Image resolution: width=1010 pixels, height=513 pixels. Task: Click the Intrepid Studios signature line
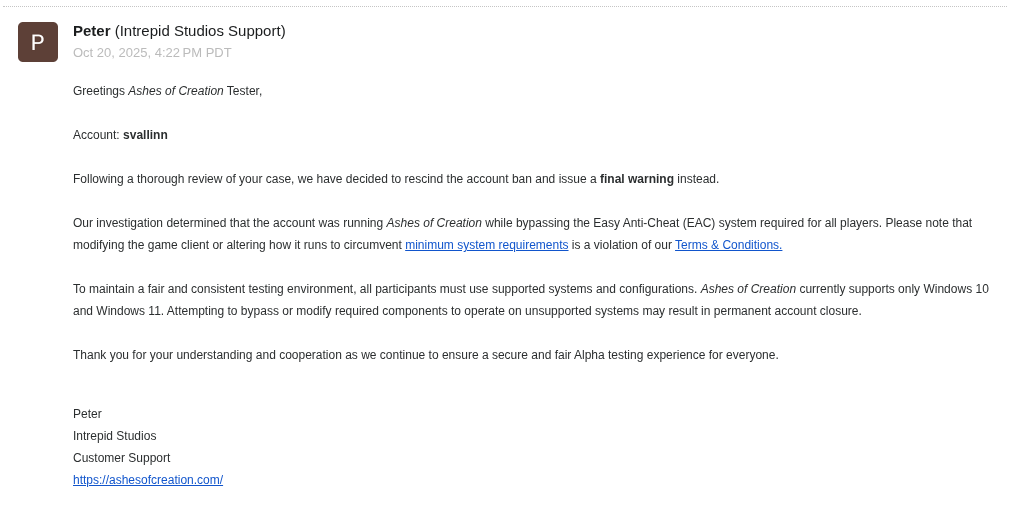coord(115,436)
